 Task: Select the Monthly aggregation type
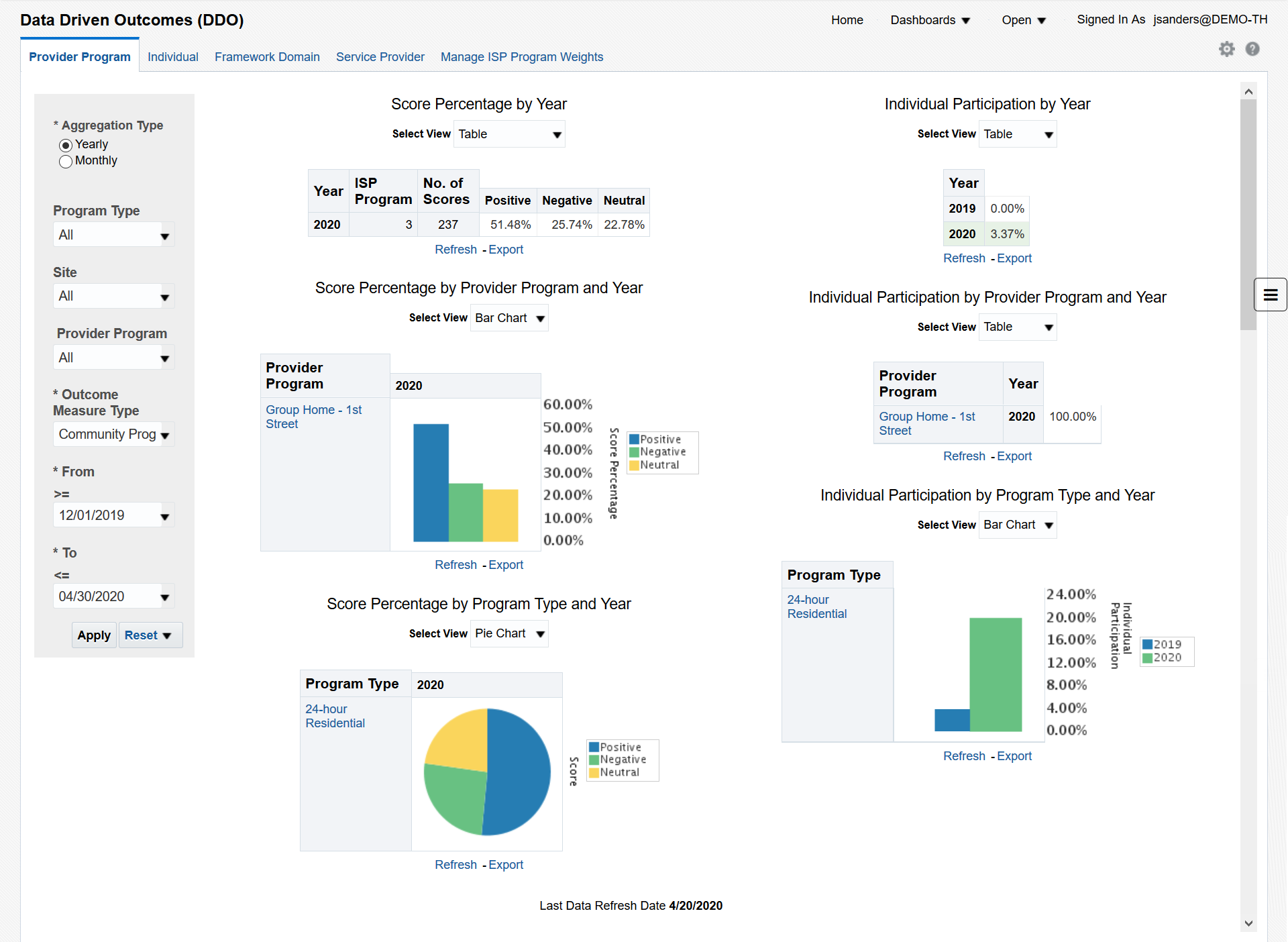coord(65,161)
